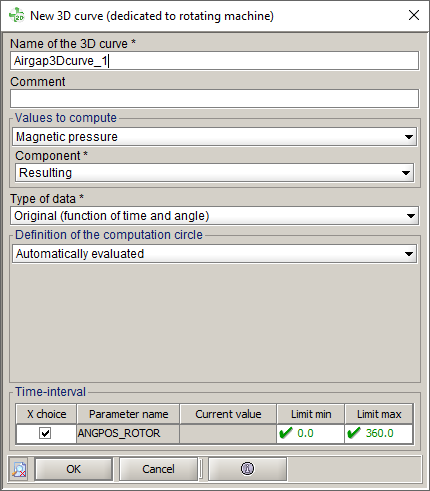Click into the Comment field
Screen dimensions: 430x491
tap(214, 98)
